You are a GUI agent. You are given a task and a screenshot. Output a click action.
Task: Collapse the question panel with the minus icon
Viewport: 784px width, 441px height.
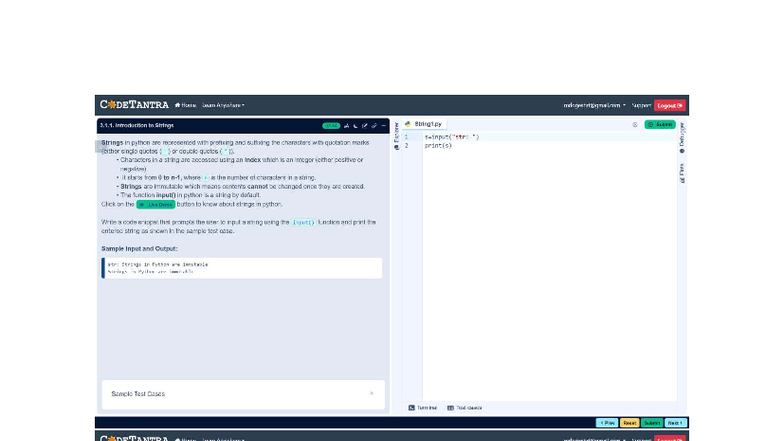point(384,126)
